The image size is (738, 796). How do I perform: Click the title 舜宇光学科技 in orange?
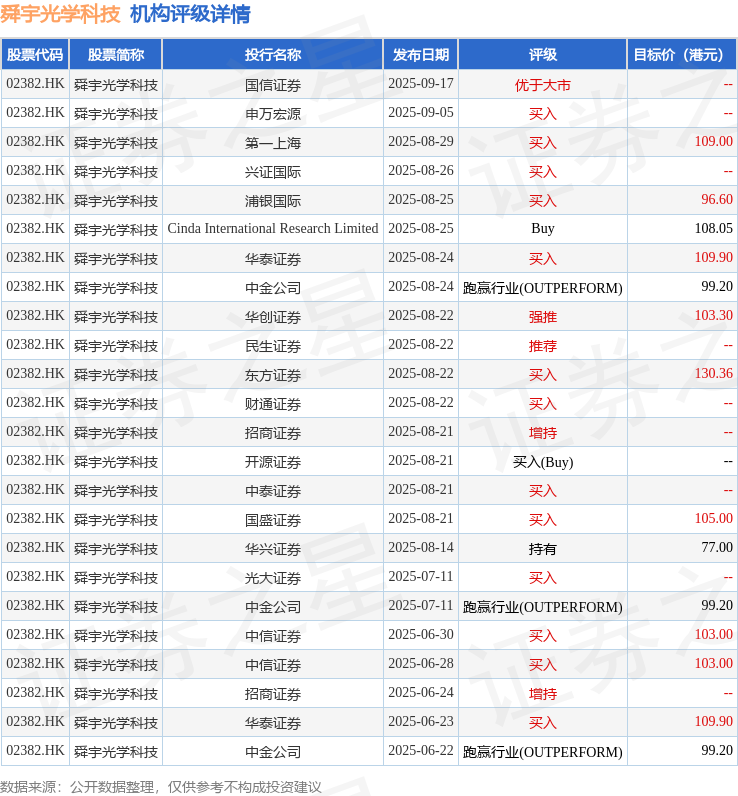click(x=60, y=14)
